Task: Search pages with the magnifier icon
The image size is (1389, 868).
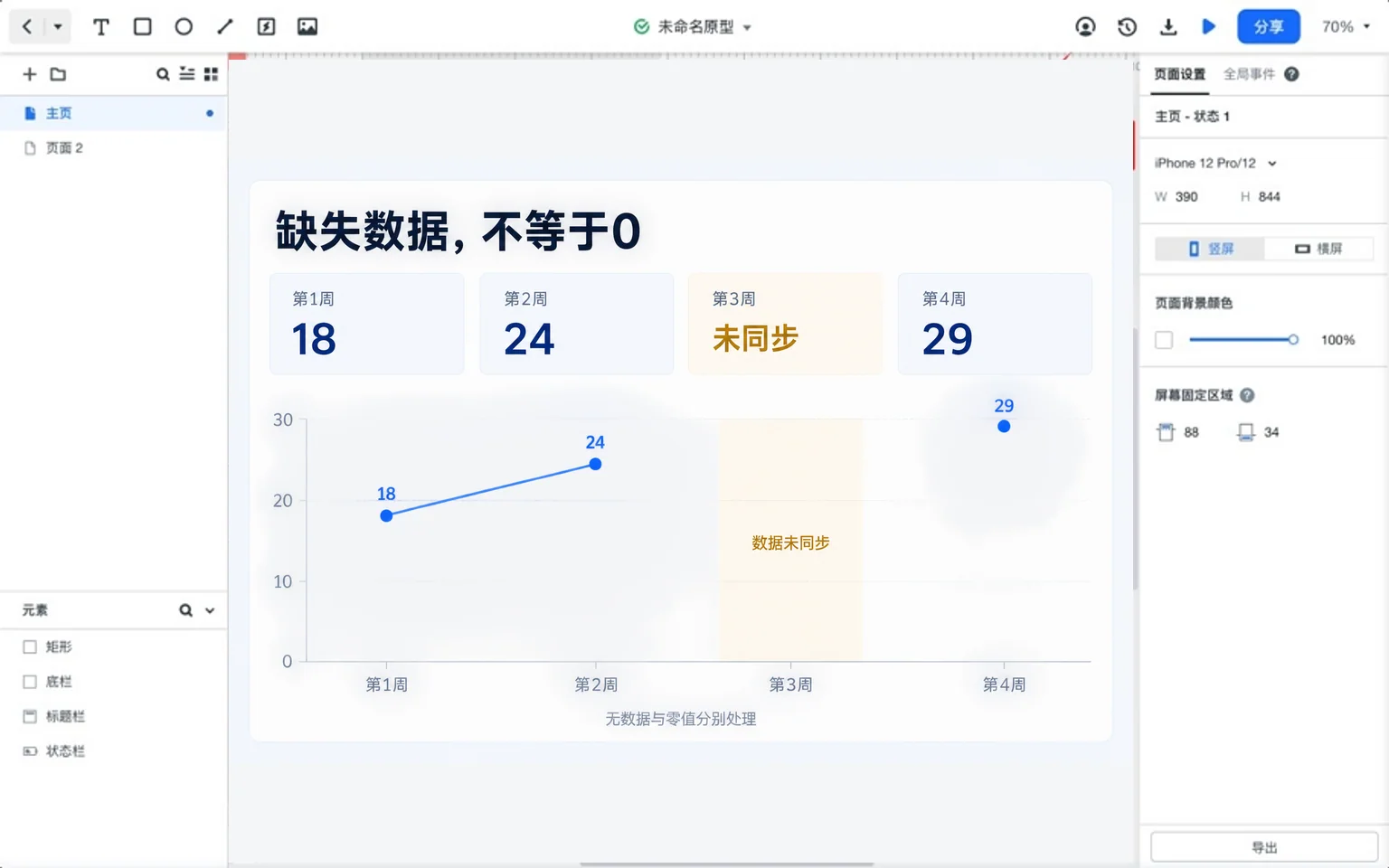Action: pyautogui.click(x=163, y=74)
